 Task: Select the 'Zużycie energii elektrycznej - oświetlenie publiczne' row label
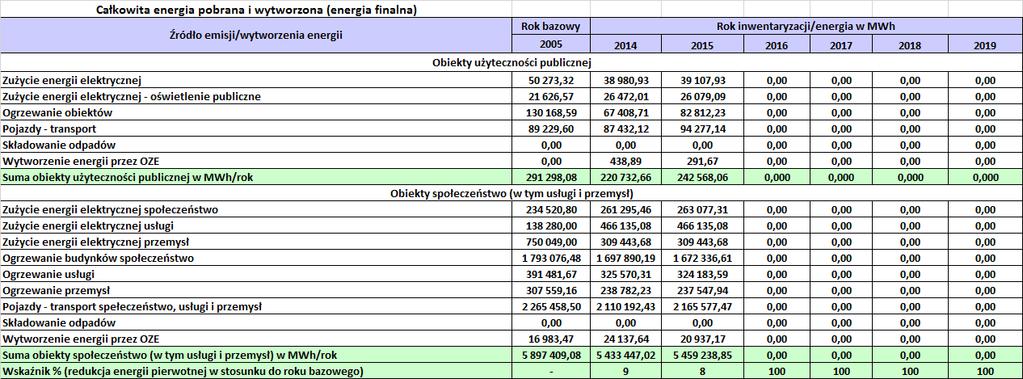point(132,97)
